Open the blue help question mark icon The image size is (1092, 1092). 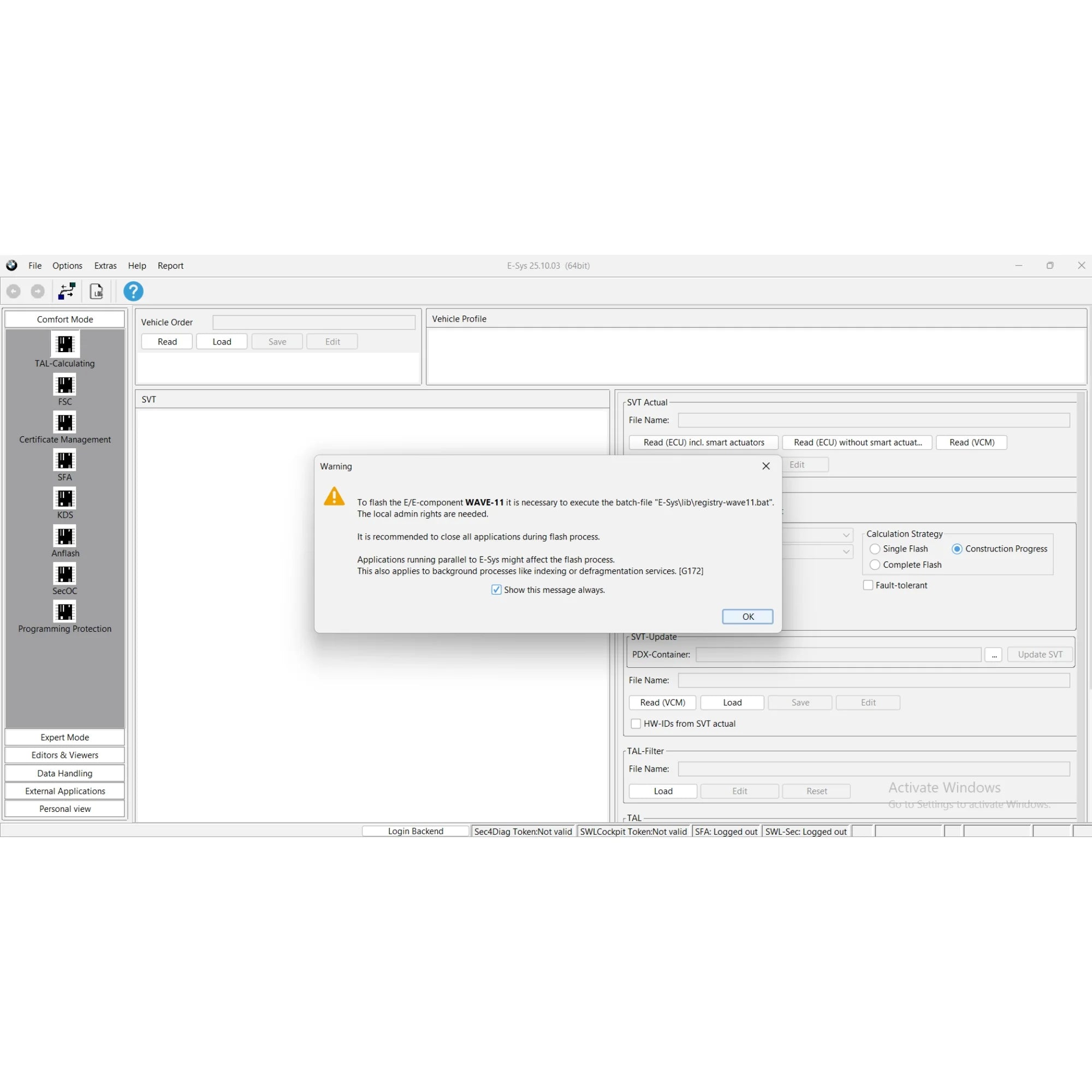[133, 291]
